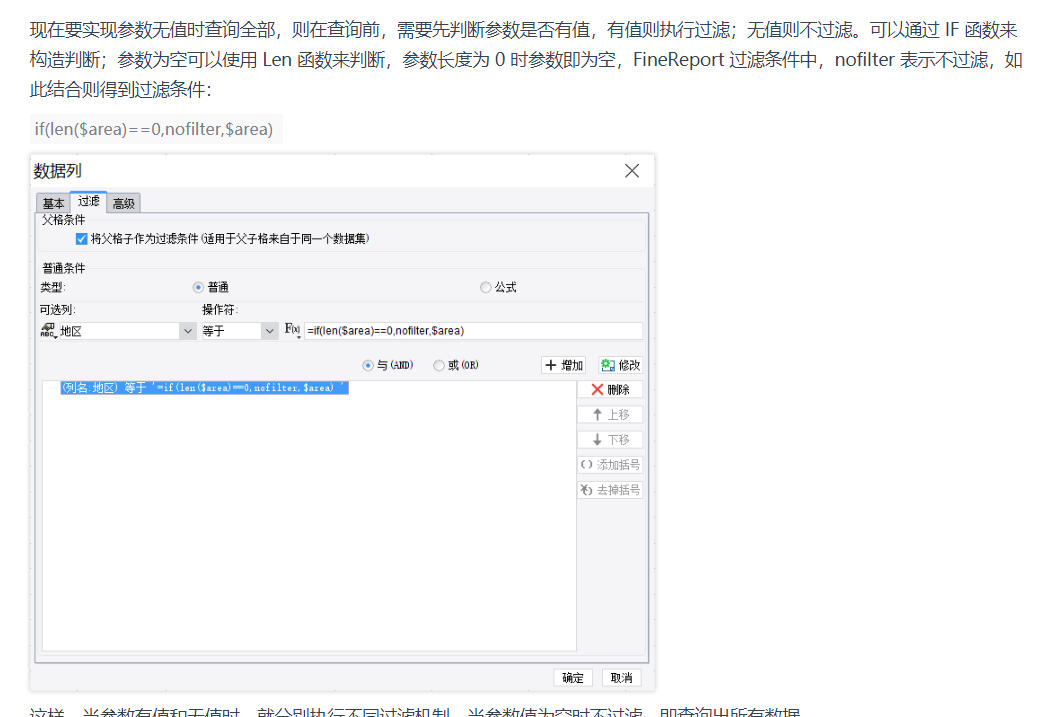1042x717 pixels.
Task: Confirm with the 确定 button
Action: [573, 678]
